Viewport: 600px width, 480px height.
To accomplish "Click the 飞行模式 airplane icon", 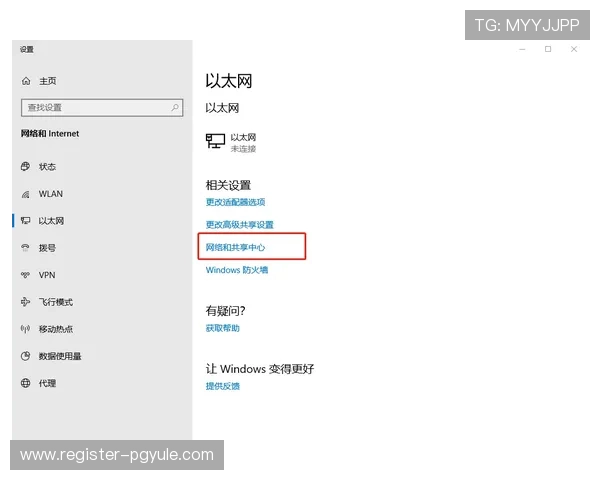I will click(x=25, y=302).
